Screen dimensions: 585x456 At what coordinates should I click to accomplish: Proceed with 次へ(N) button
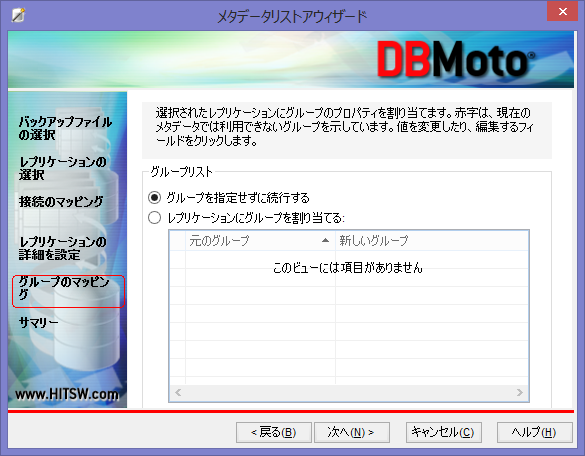point(352,432)
